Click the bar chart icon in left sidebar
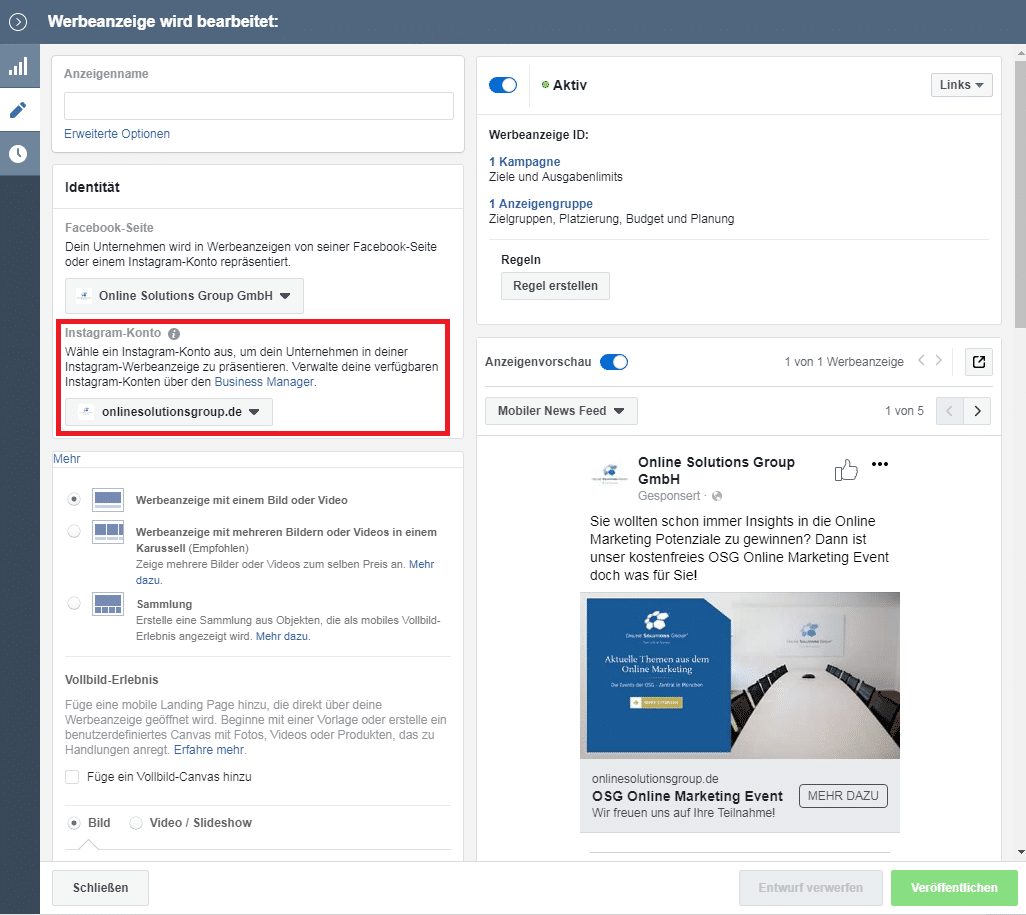Screen dimensions: 1026x915 coord(18,67)
